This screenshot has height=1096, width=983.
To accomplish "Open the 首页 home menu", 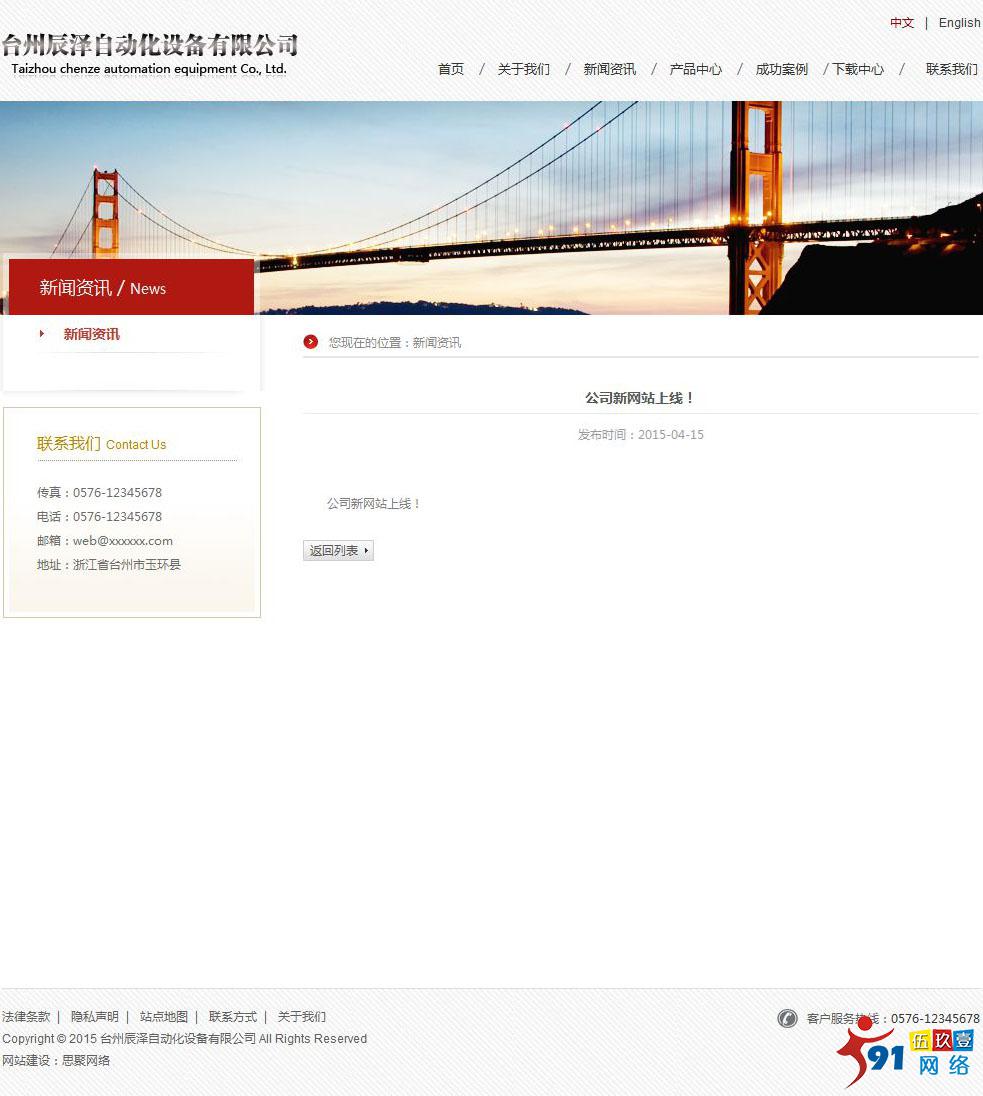I will [451, 69].
